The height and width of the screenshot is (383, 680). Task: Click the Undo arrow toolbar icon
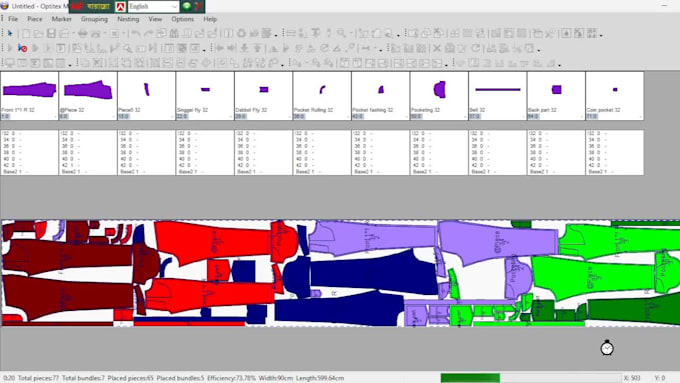pos(136,33)
